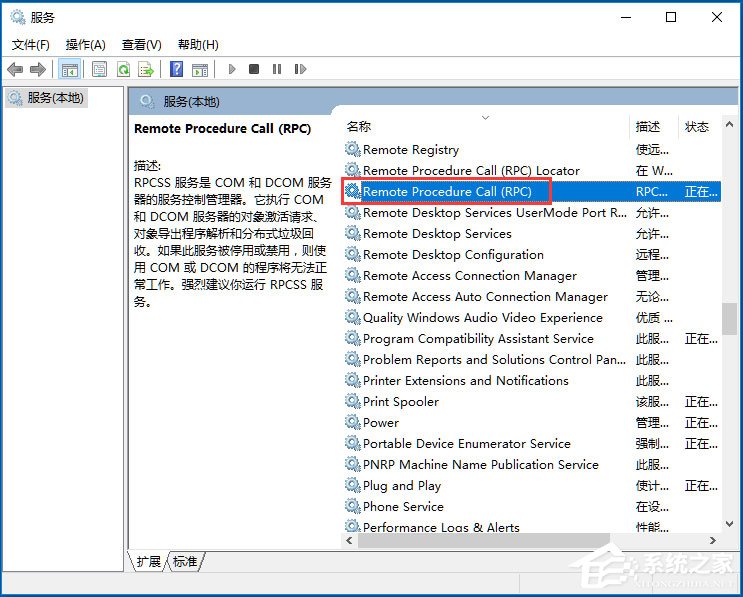Open Help via the blue question icon

(176, 69)
